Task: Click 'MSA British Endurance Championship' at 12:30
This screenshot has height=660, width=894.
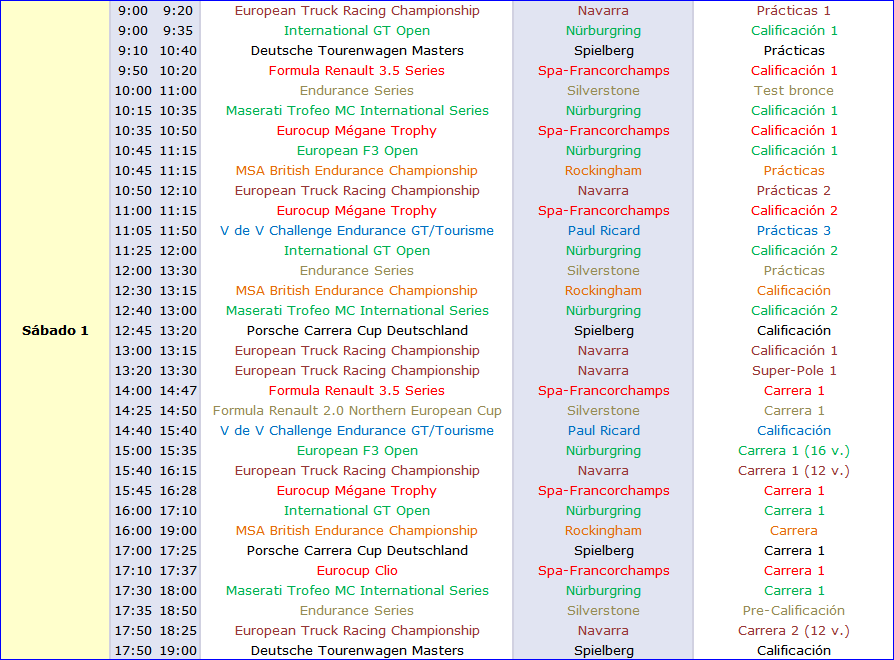Action: 357,291
